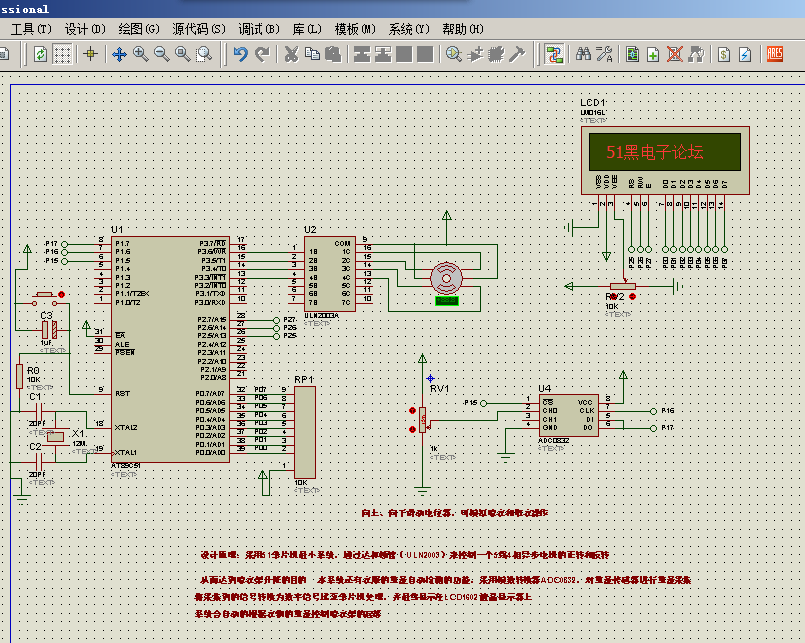Open the packaging tool chip icon

pyautogui.click(x=495, y=54)
